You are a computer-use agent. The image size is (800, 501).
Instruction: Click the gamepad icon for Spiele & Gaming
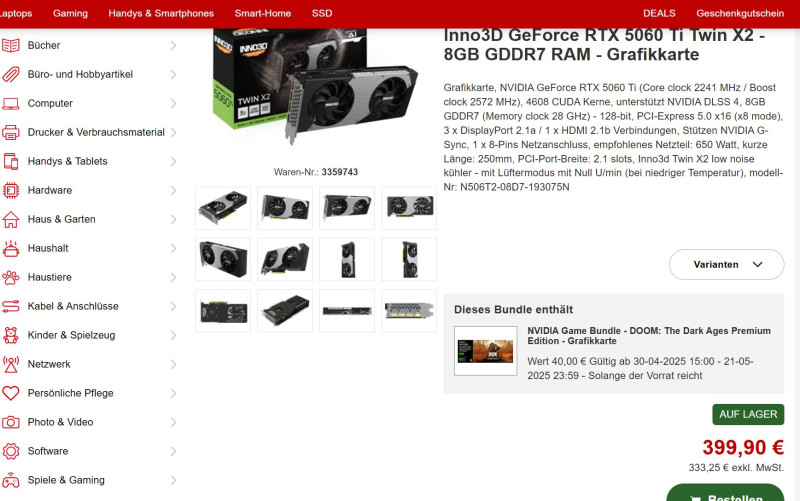coord(11,480)
